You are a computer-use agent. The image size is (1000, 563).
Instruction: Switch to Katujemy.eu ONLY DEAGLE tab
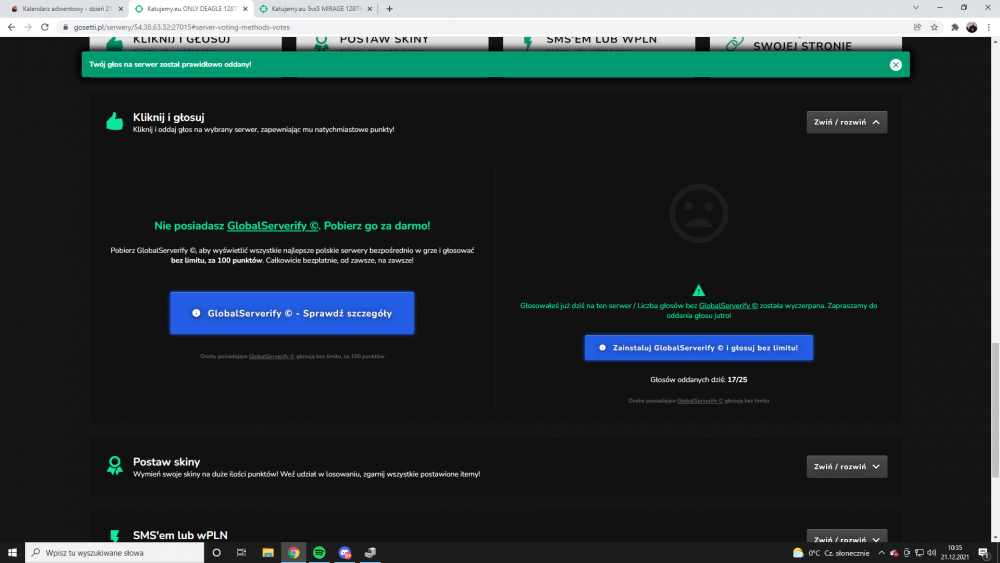coord(189,9)
